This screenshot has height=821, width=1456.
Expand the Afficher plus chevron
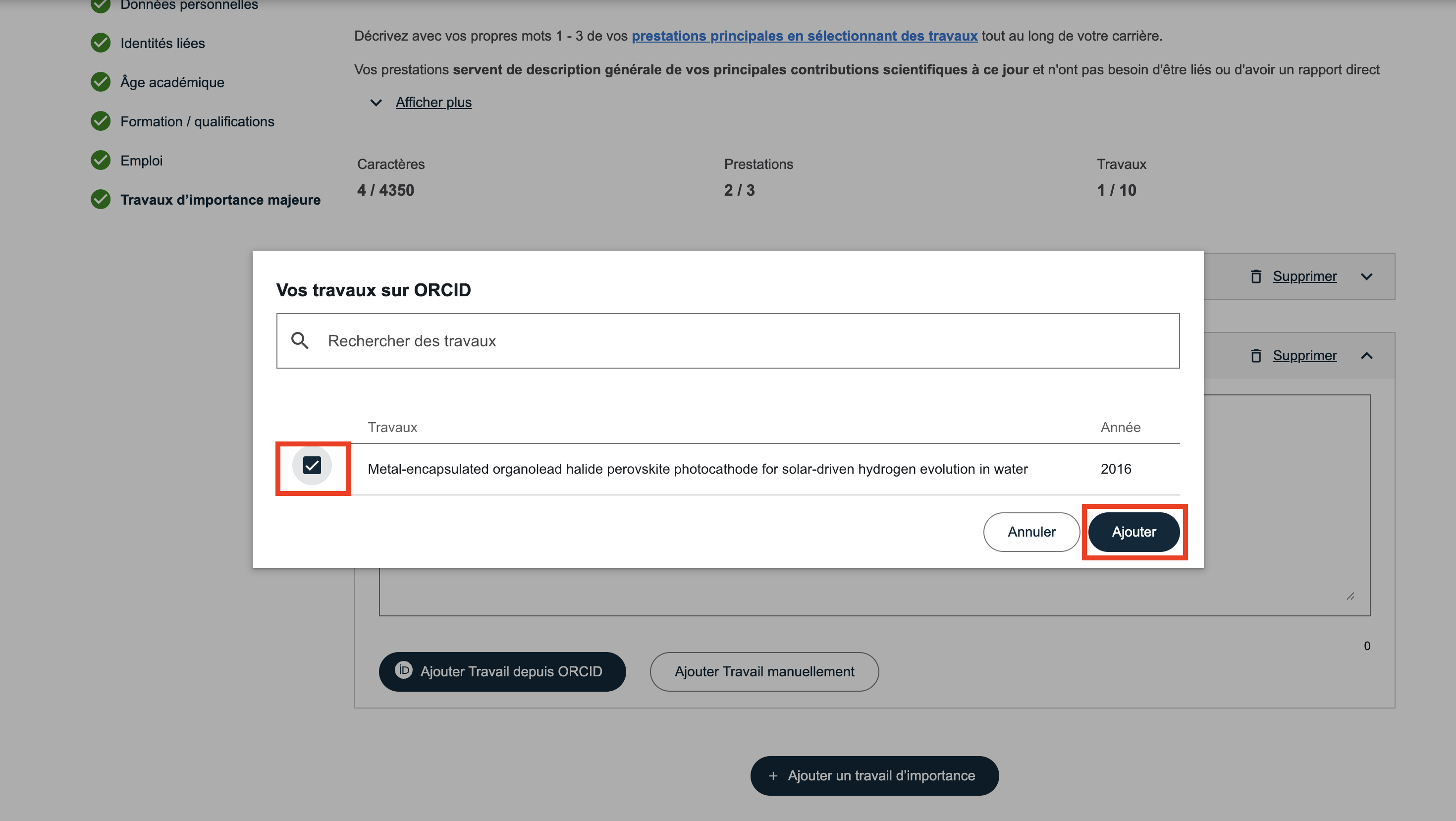[x=376, y=103]
